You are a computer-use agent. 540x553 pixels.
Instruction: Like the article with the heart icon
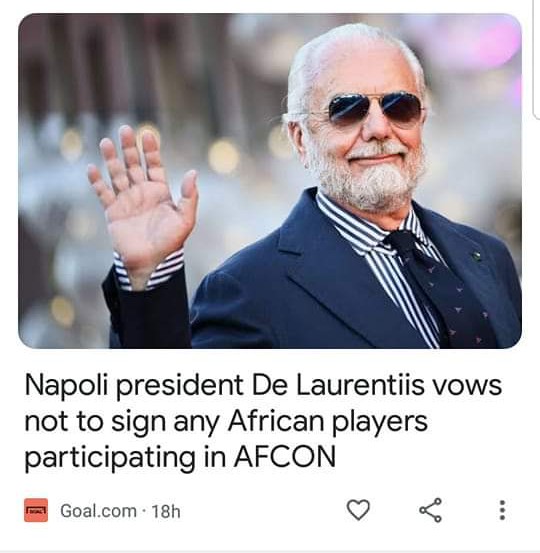coord(358,510)
